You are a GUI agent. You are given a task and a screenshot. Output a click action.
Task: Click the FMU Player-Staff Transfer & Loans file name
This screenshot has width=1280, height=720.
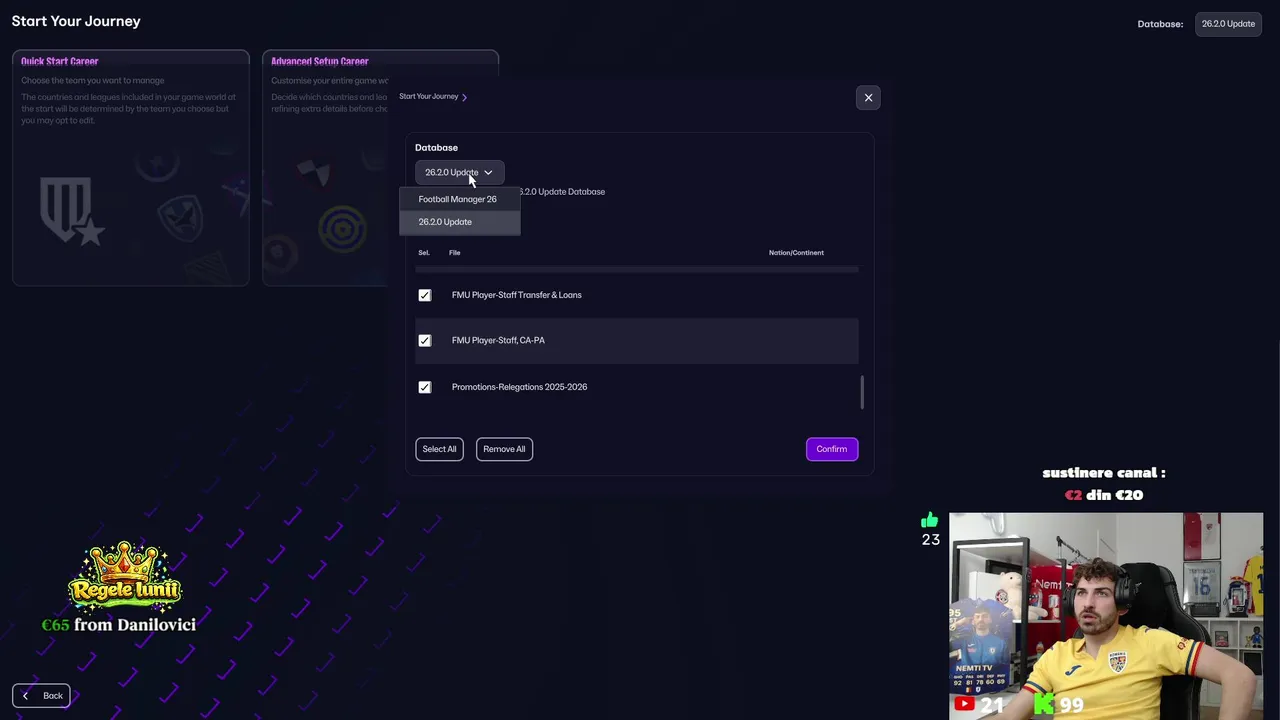516,295
